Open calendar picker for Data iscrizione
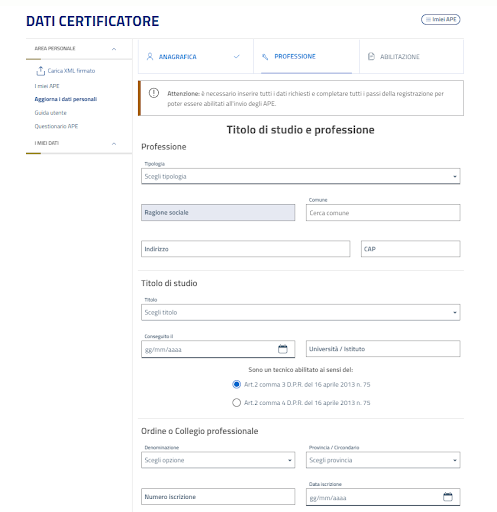 (x=448, y=497)
